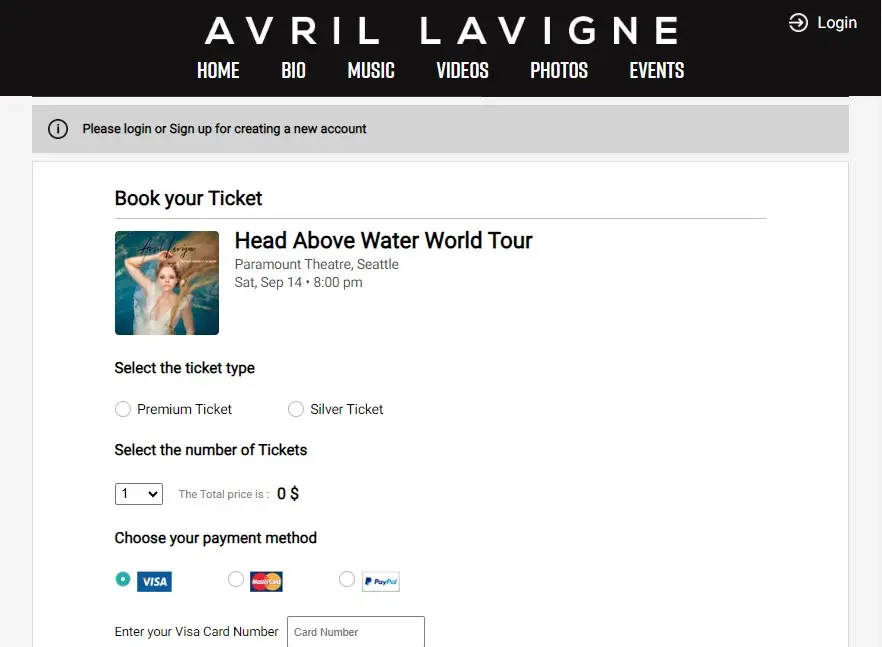The height and width of the screenshot is (647, 882).
Task: Click the Visa card logo
Action: tap(154, 581)
